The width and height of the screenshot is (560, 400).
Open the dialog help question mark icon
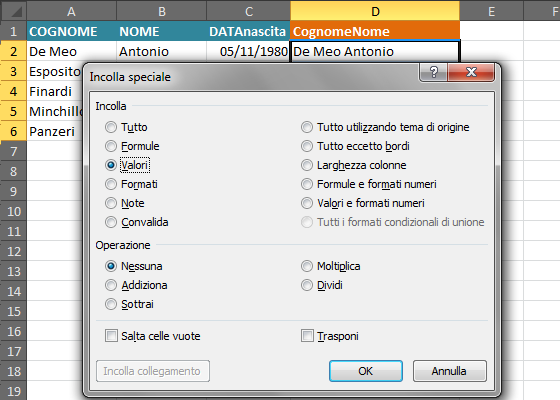pyautogui.click(x=433, y=72)
